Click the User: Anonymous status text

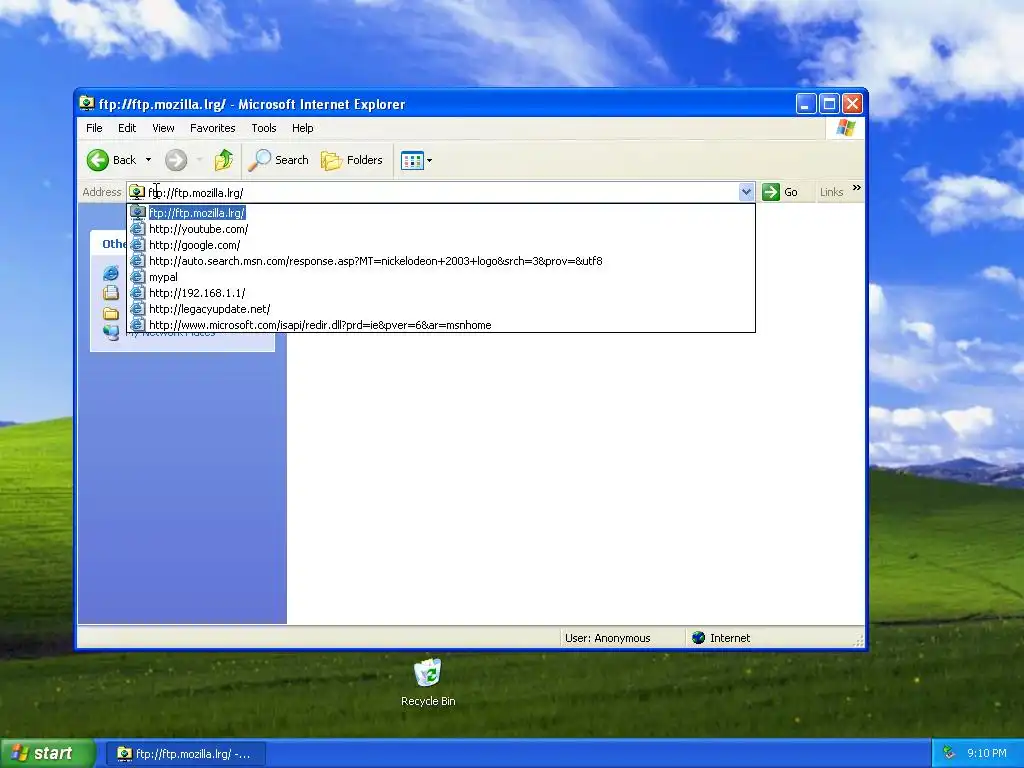607,638
